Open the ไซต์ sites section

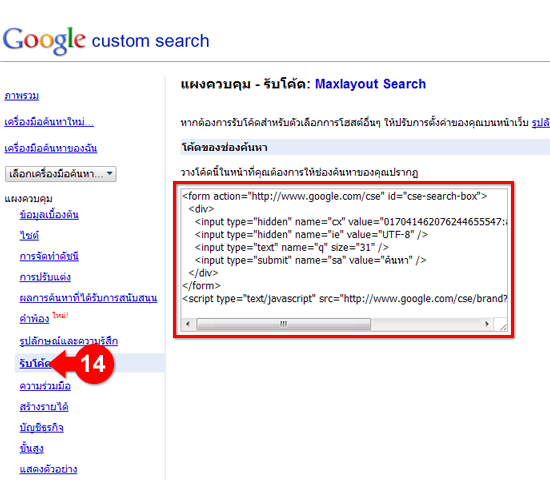(29, 235)
